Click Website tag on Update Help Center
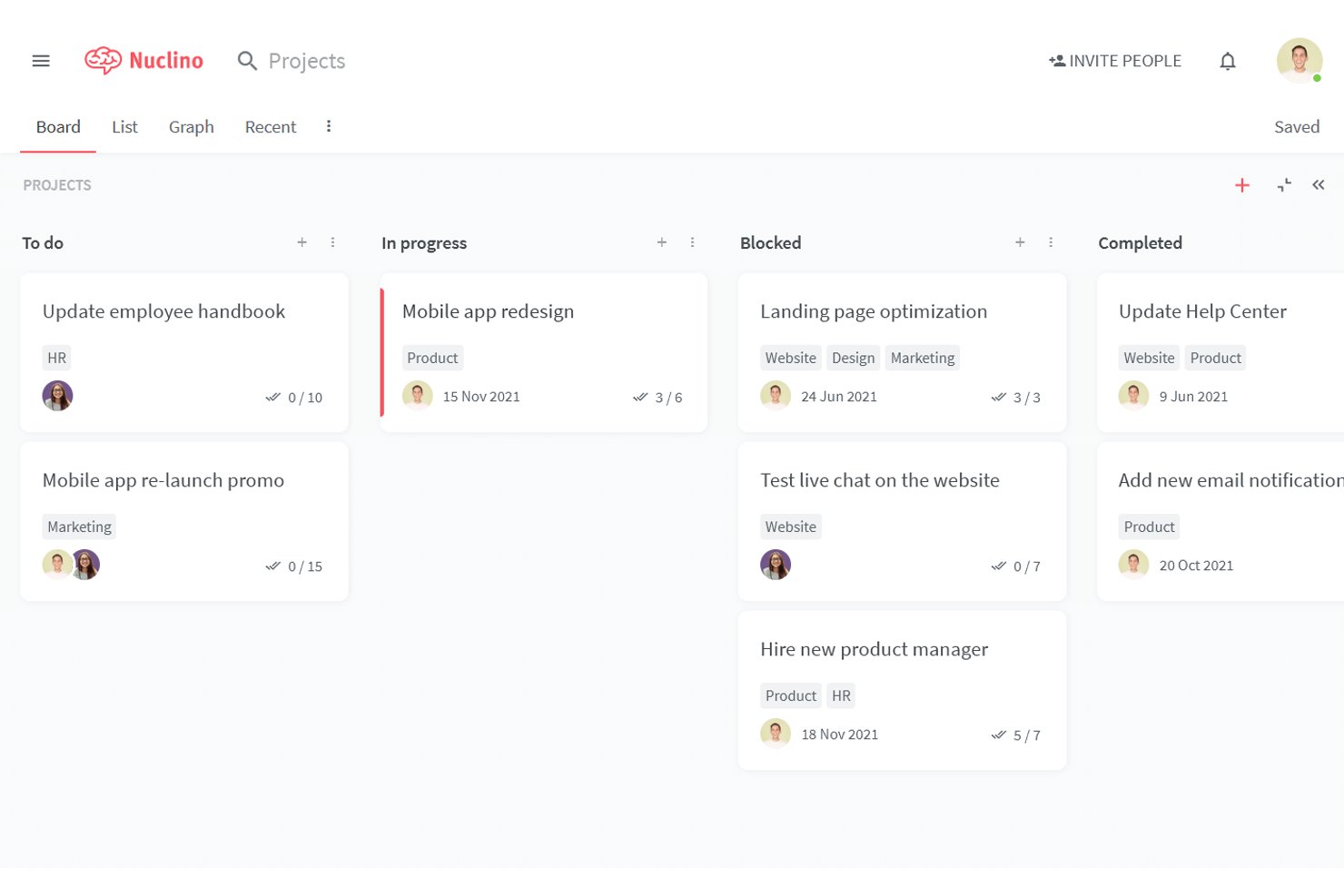The image size is (1344, 896). 1149,358
